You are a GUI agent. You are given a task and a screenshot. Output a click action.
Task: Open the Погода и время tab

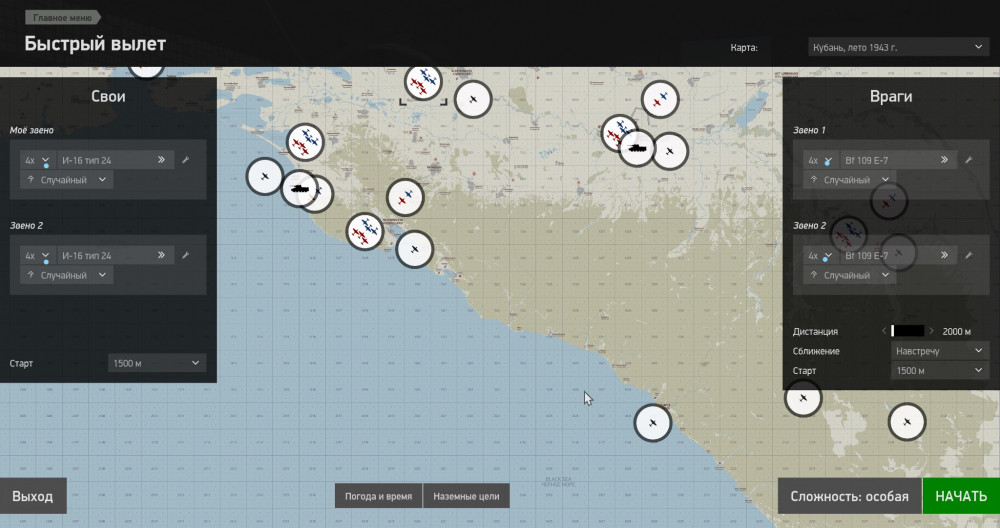click(378, 496)
